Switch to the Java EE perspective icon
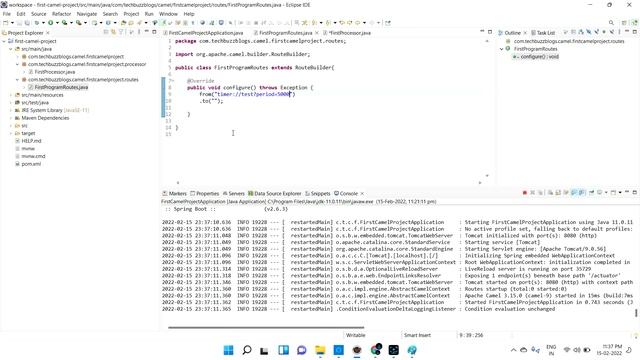 (635, 23)
